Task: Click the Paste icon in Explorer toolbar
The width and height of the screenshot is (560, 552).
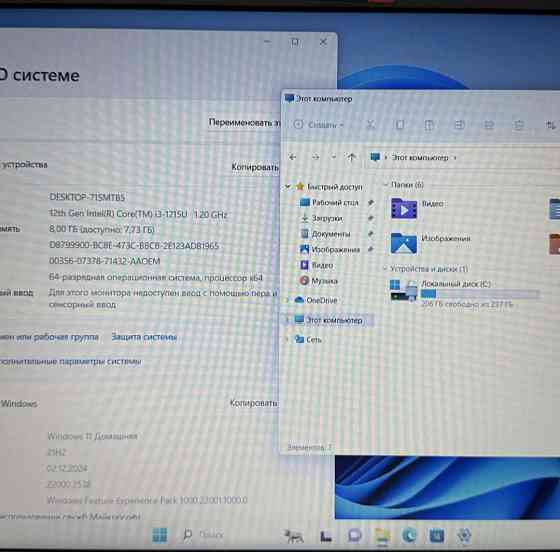Action: 429,125
